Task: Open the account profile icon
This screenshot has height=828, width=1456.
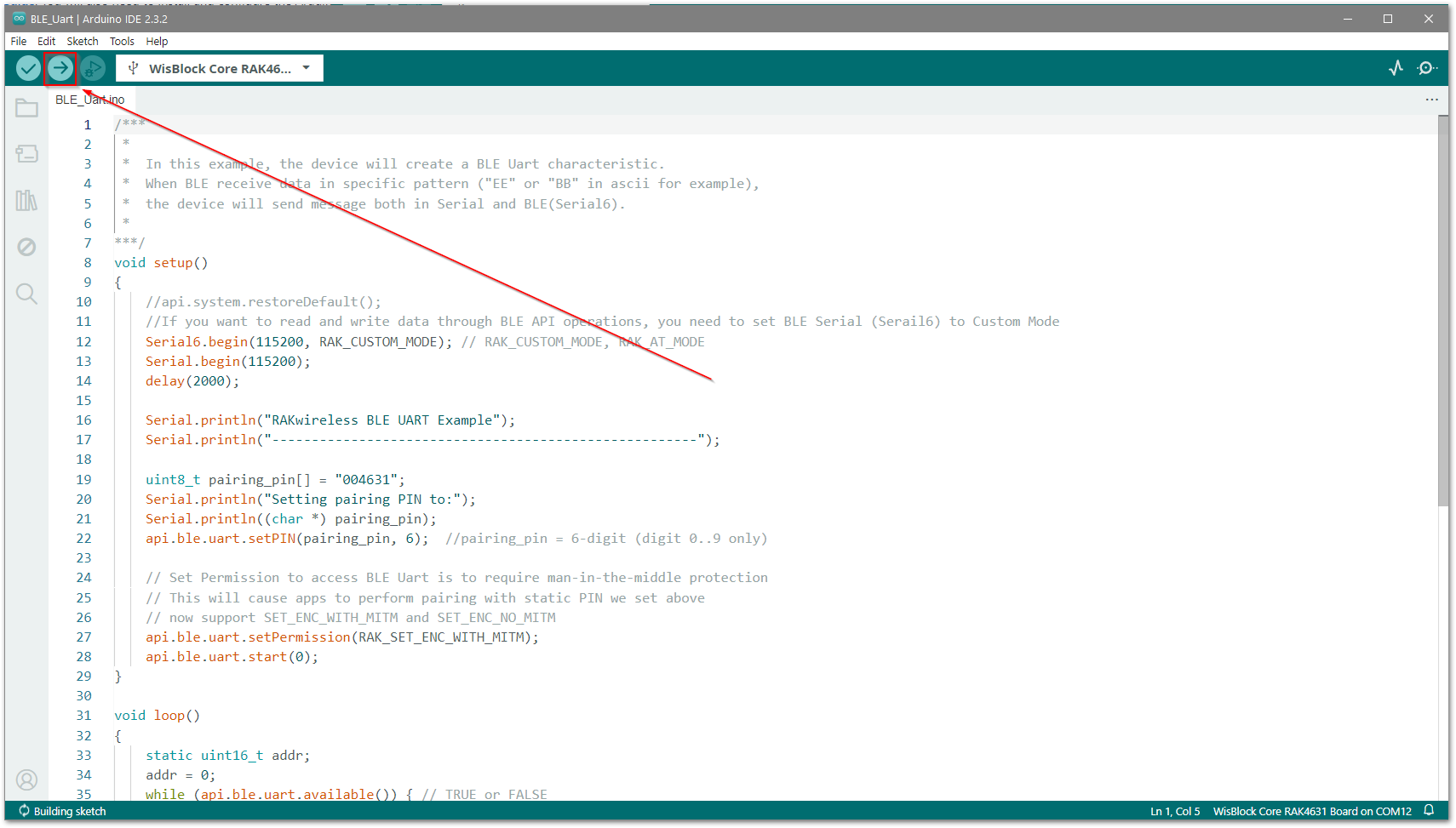Action: 27,779
